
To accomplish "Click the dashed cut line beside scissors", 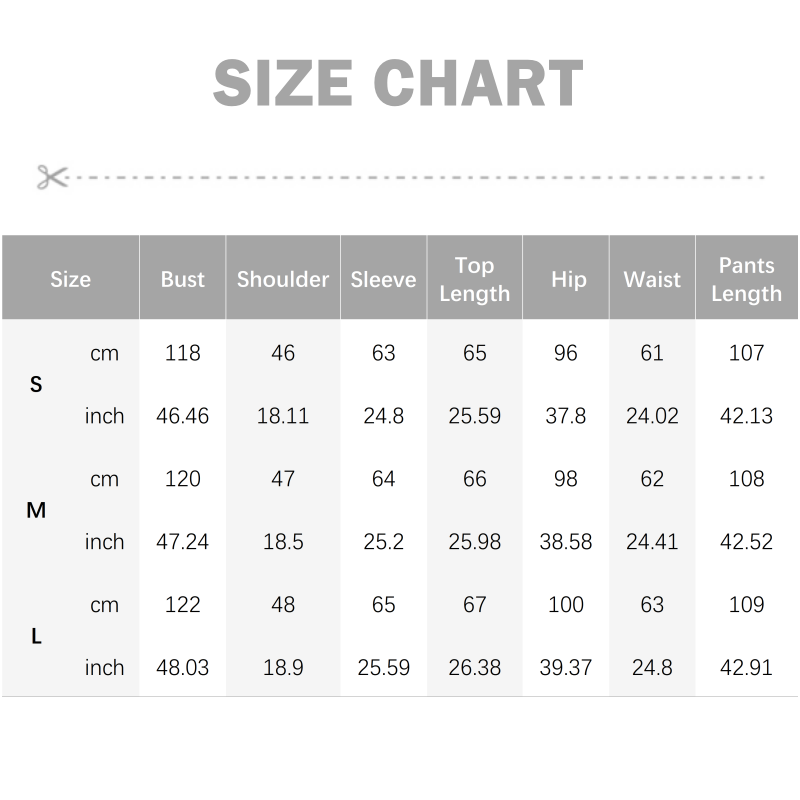I will click(420, 177).
